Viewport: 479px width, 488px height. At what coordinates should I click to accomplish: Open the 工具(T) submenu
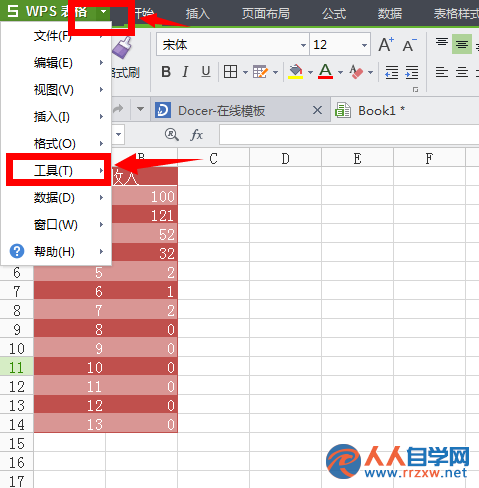(56, 171)
